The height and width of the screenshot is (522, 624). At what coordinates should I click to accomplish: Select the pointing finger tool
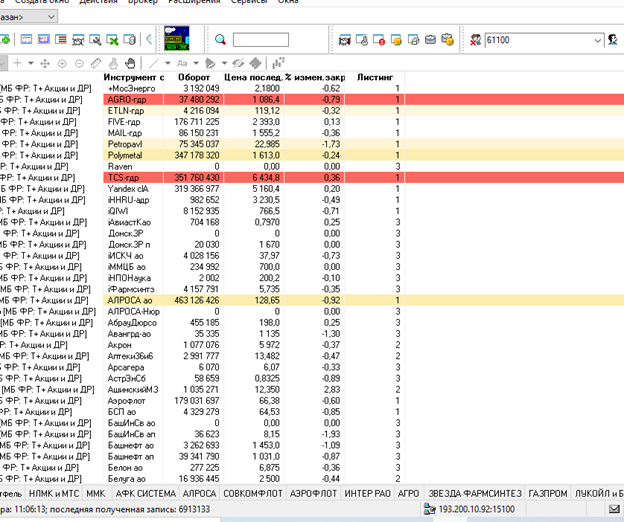[x=113, y=63]
